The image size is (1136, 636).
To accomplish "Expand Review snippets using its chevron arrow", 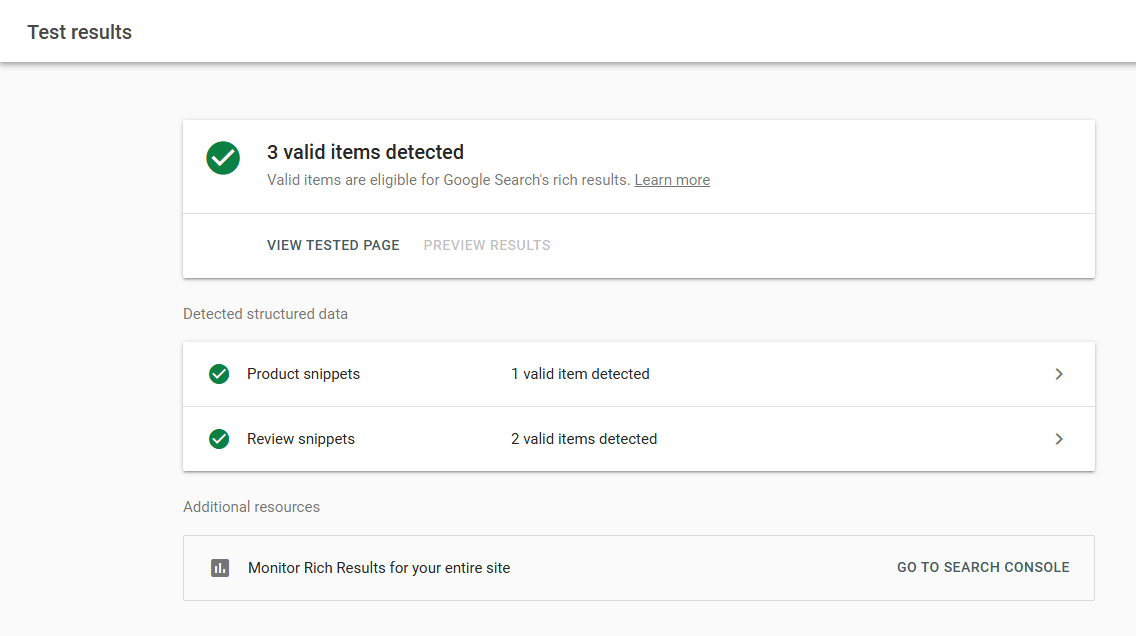I will point(1059,439).
